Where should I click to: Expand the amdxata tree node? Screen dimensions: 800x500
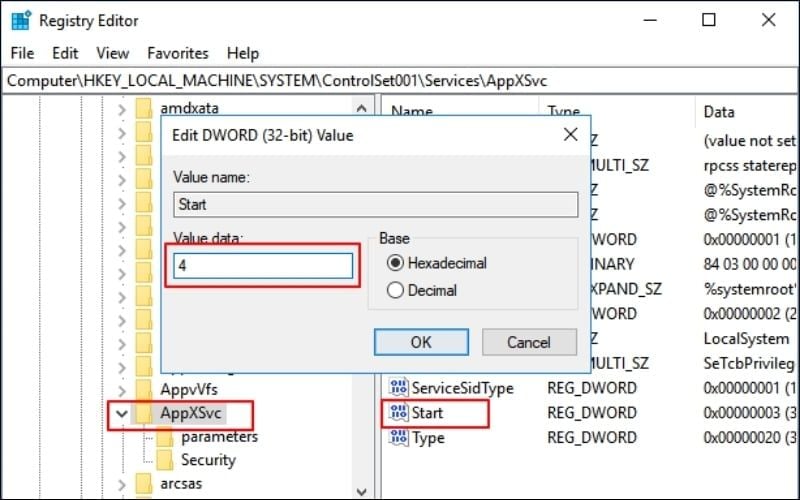pos(122,107)
